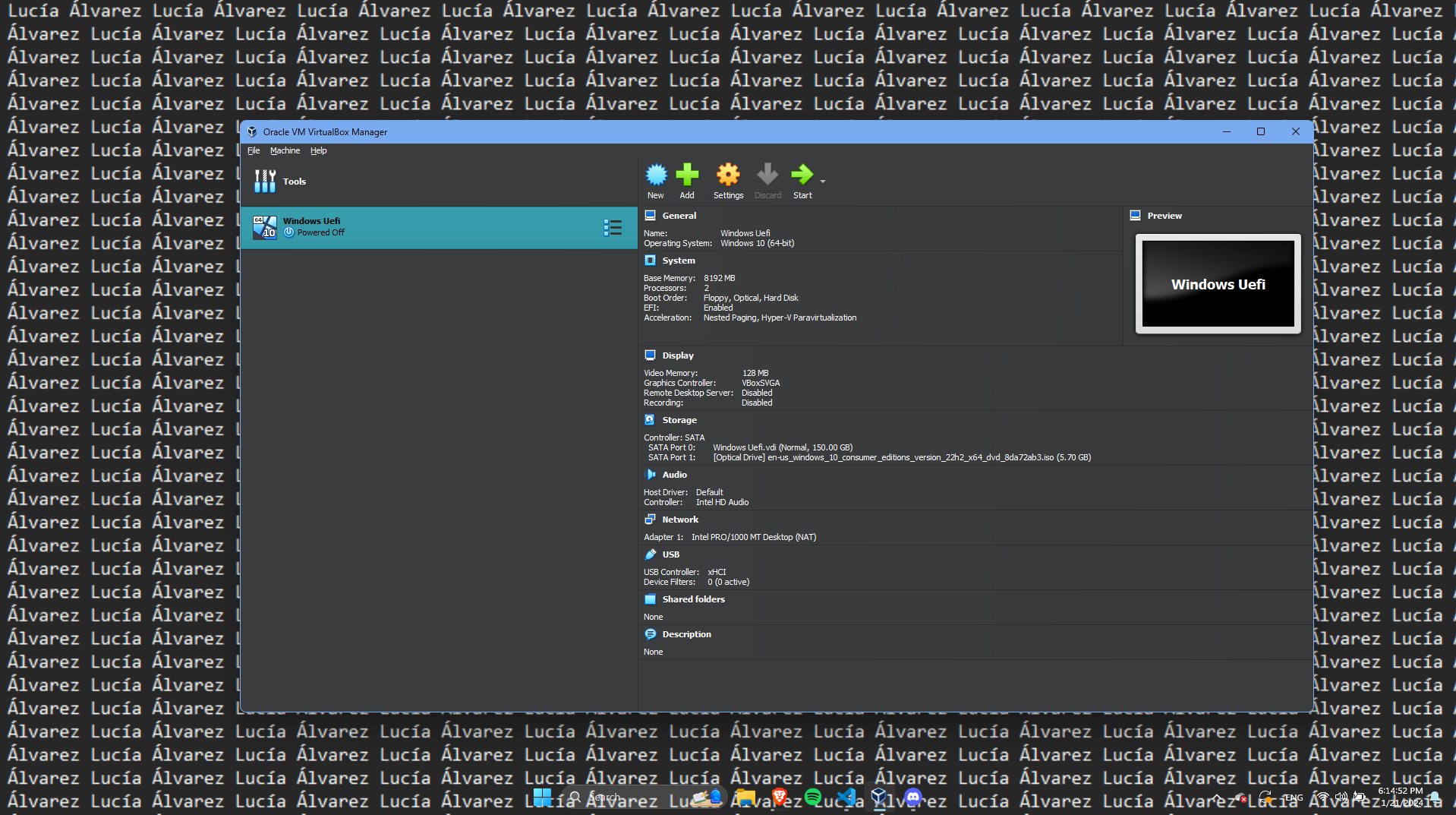1456x815 pixels.
Task: Open Spotify from the taskbar
Action: [x=813, y=797]
